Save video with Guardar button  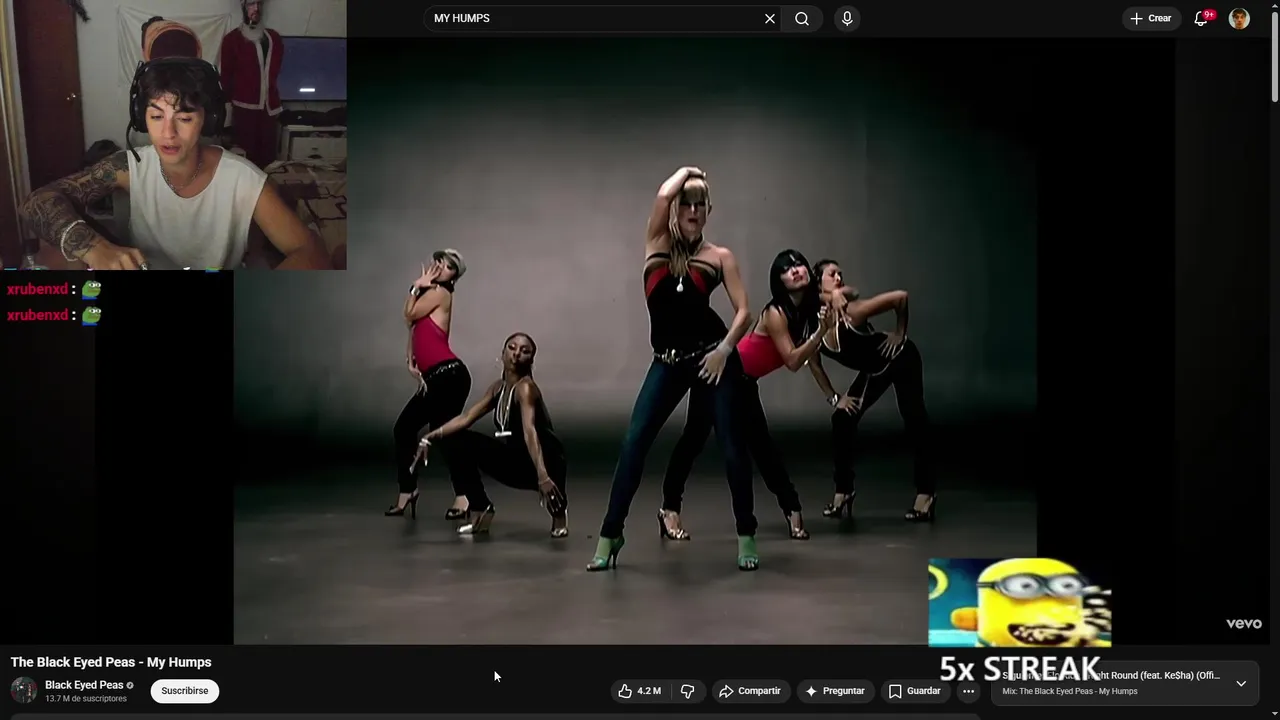click(915, 691)
